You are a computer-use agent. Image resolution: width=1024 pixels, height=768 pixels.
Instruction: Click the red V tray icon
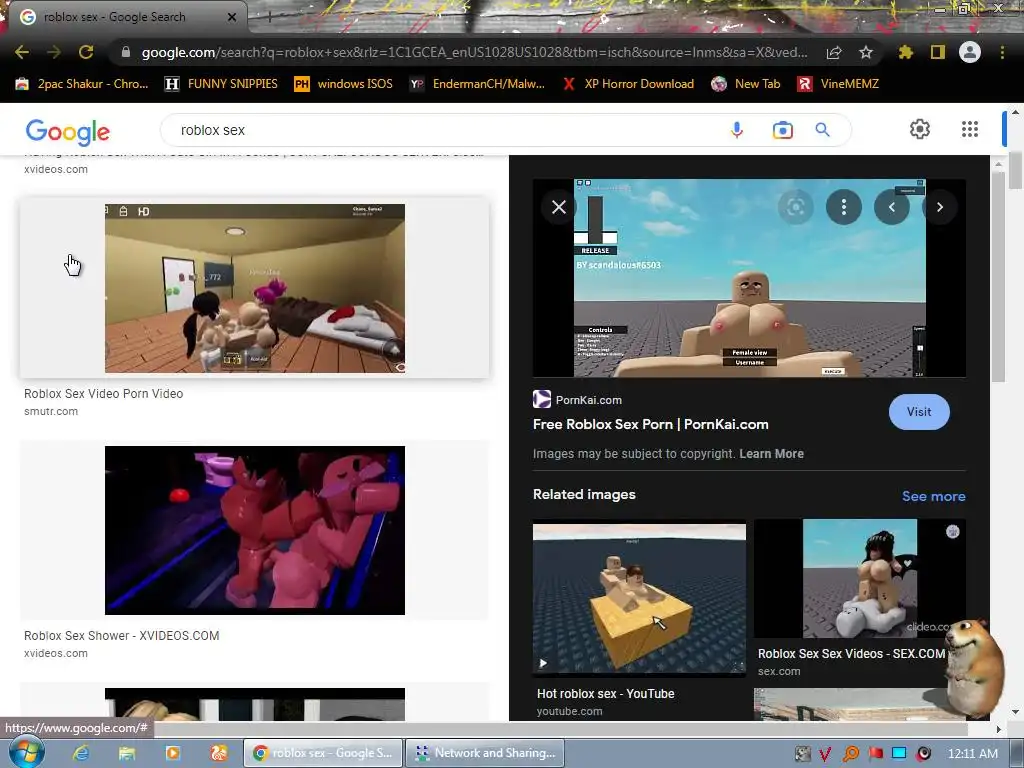point(825,754)
